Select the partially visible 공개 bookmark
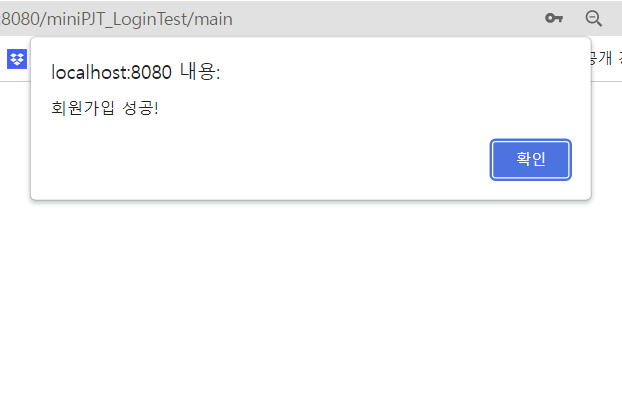Image resolution: width=622 pixels, height=410 pixels. [606, 59]
